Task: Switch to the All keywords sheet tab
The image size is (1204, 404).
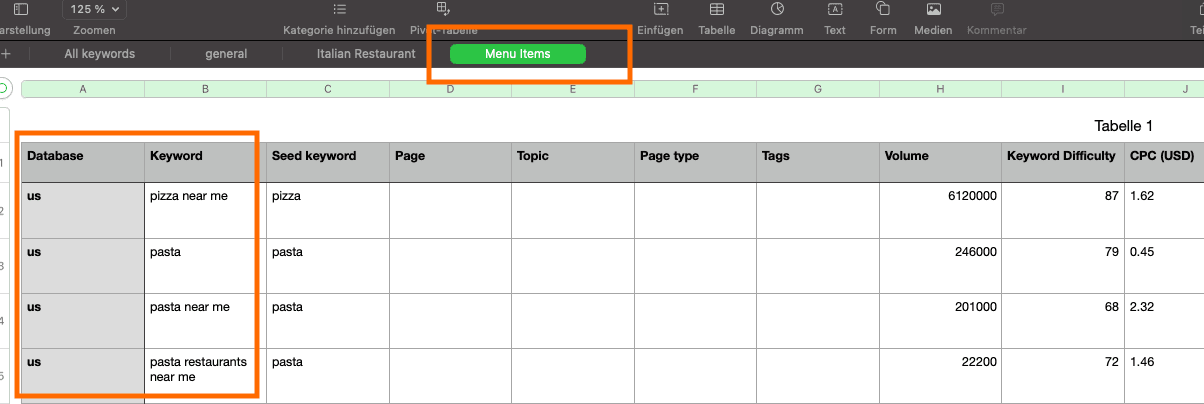Action: point(99,54)
